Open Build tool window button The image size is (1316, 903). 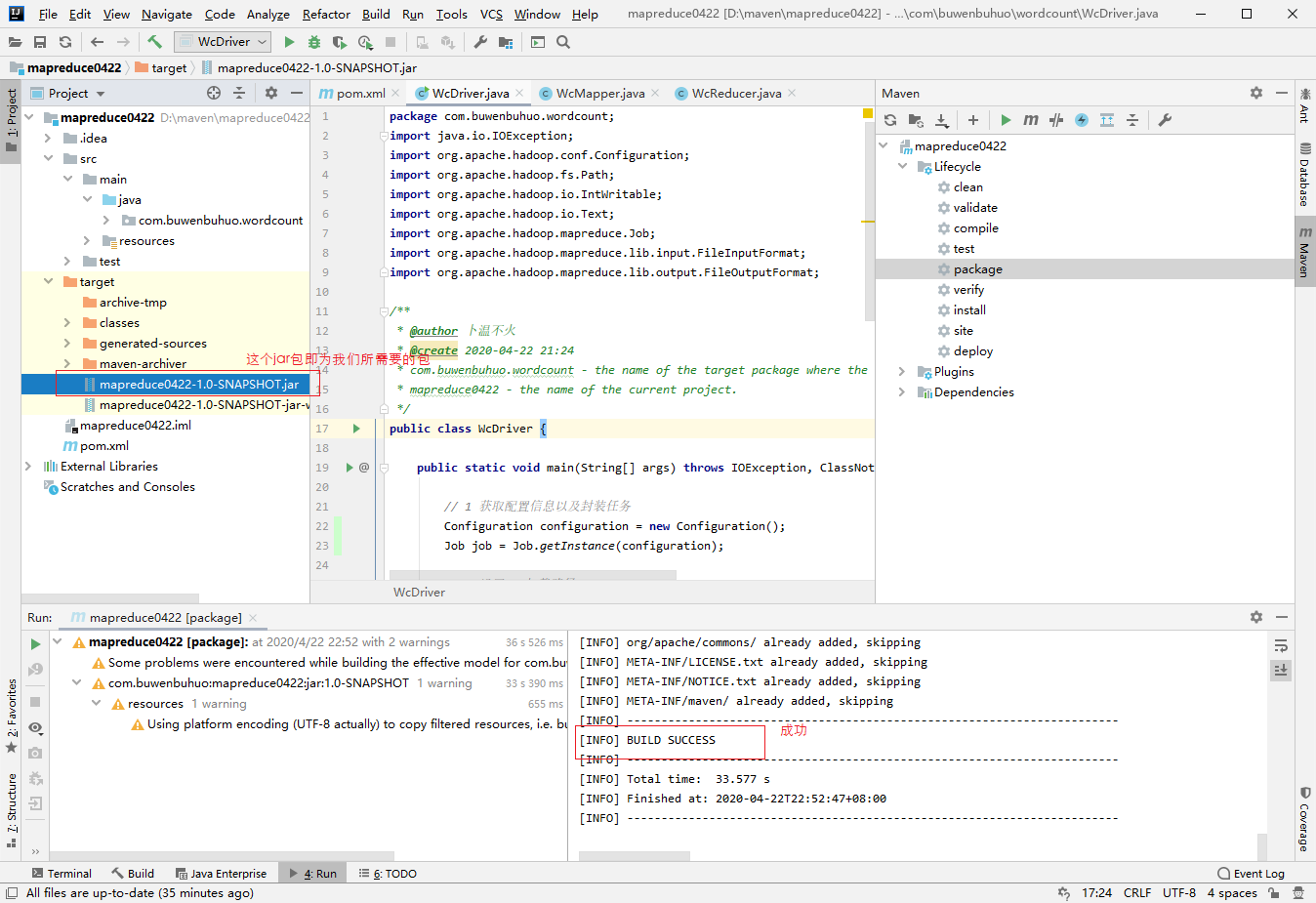(133, 873)
